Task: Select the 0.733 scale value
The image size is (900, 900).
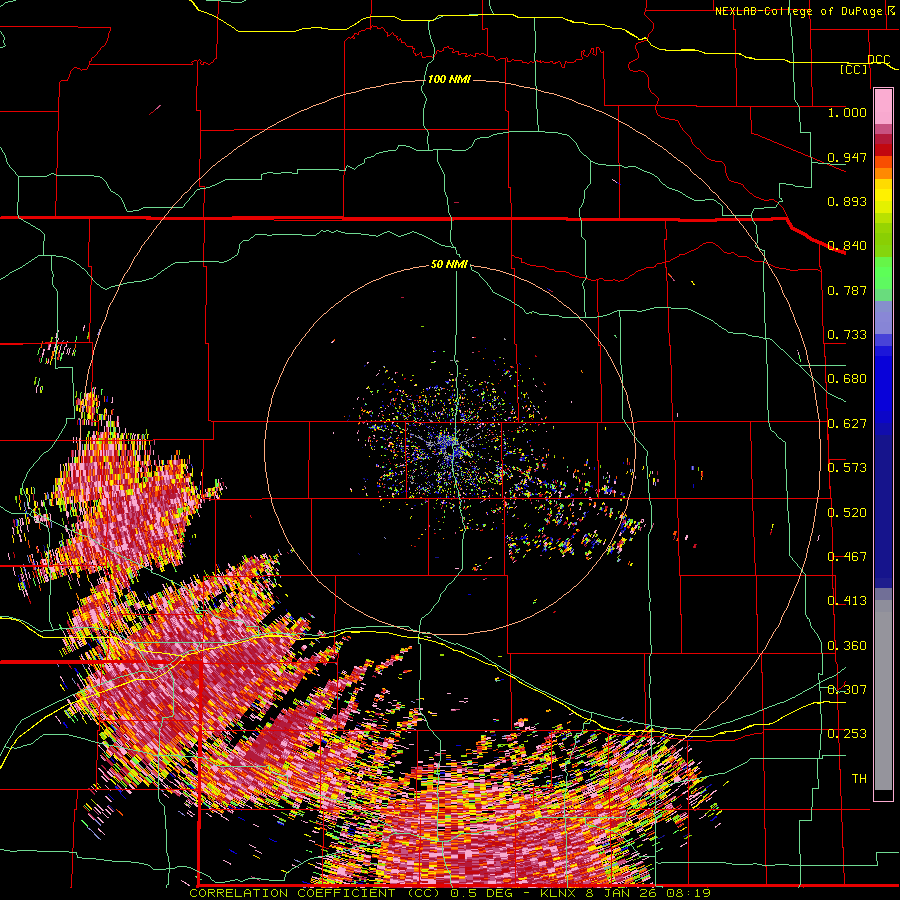Action: (847, 335)
